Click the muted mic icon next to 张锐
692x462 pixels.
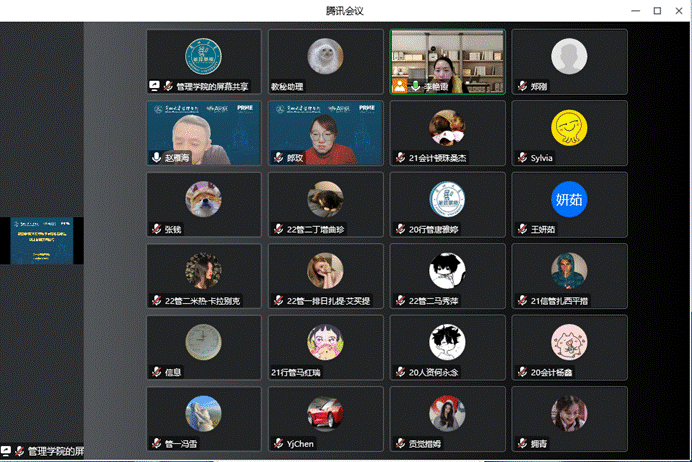click(156, 229)
